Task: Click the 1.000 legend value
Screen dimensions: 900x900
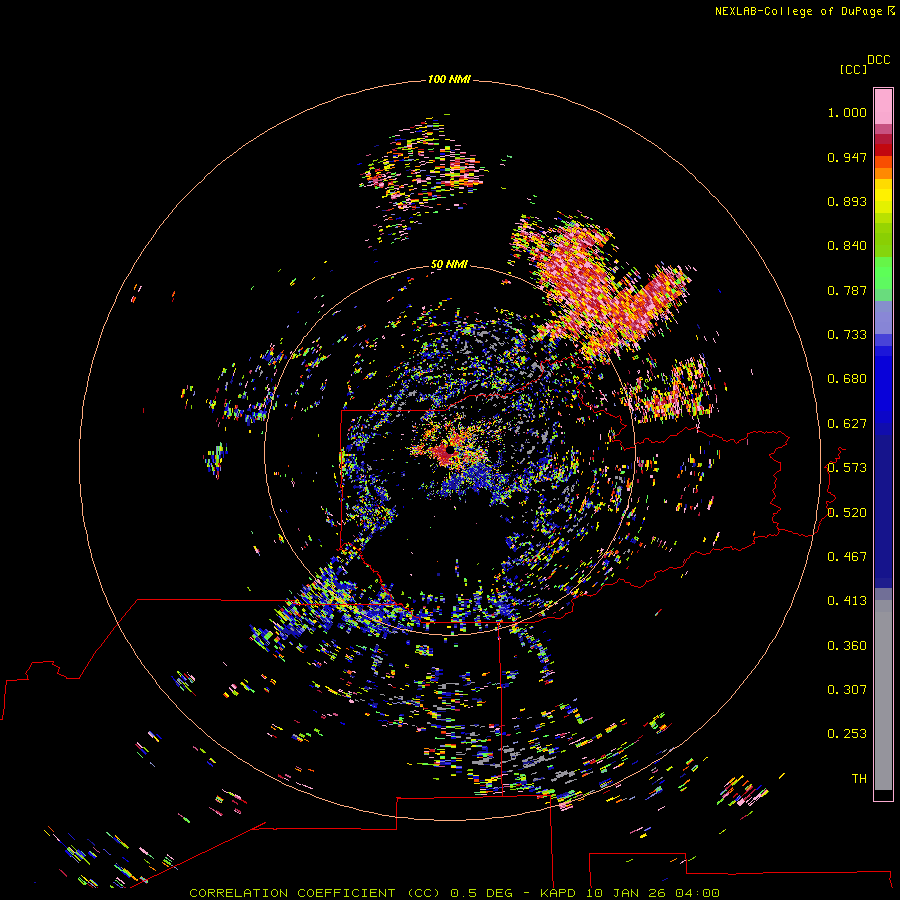Action: coord(847,112)
